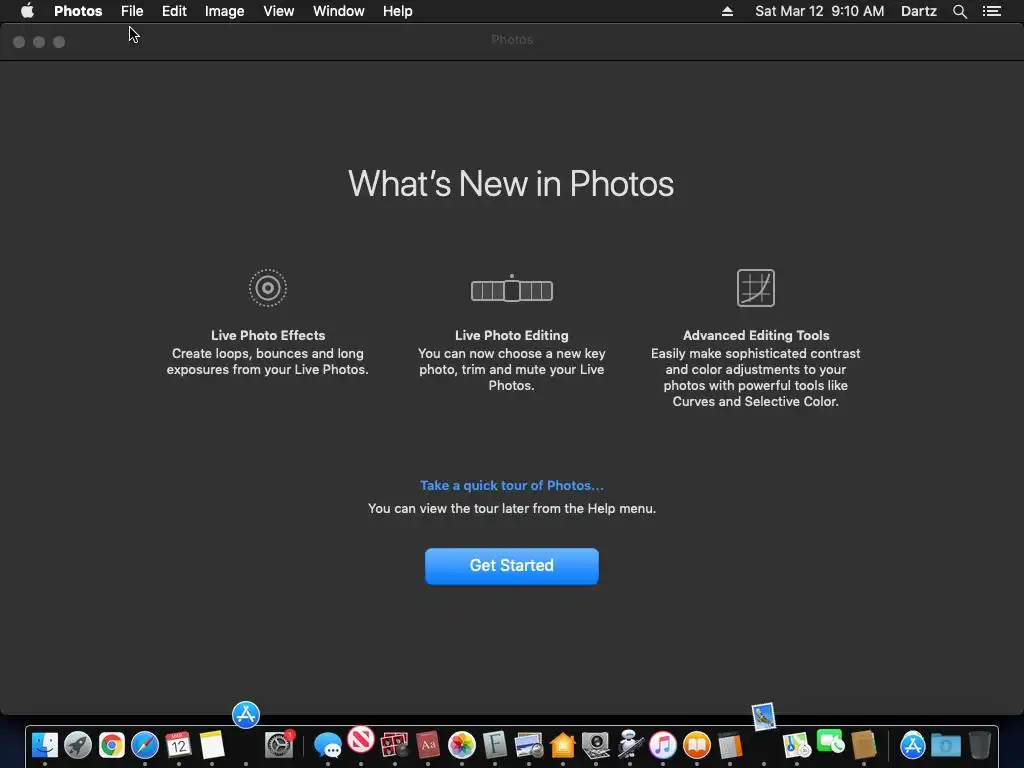Open the Help menu

397,11
